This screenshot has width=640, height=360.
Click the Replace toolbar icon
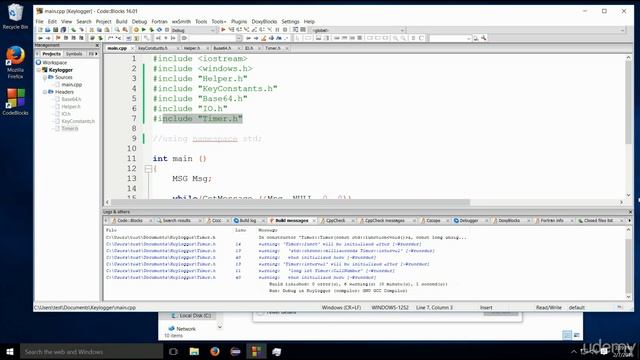tap(125, 30)
